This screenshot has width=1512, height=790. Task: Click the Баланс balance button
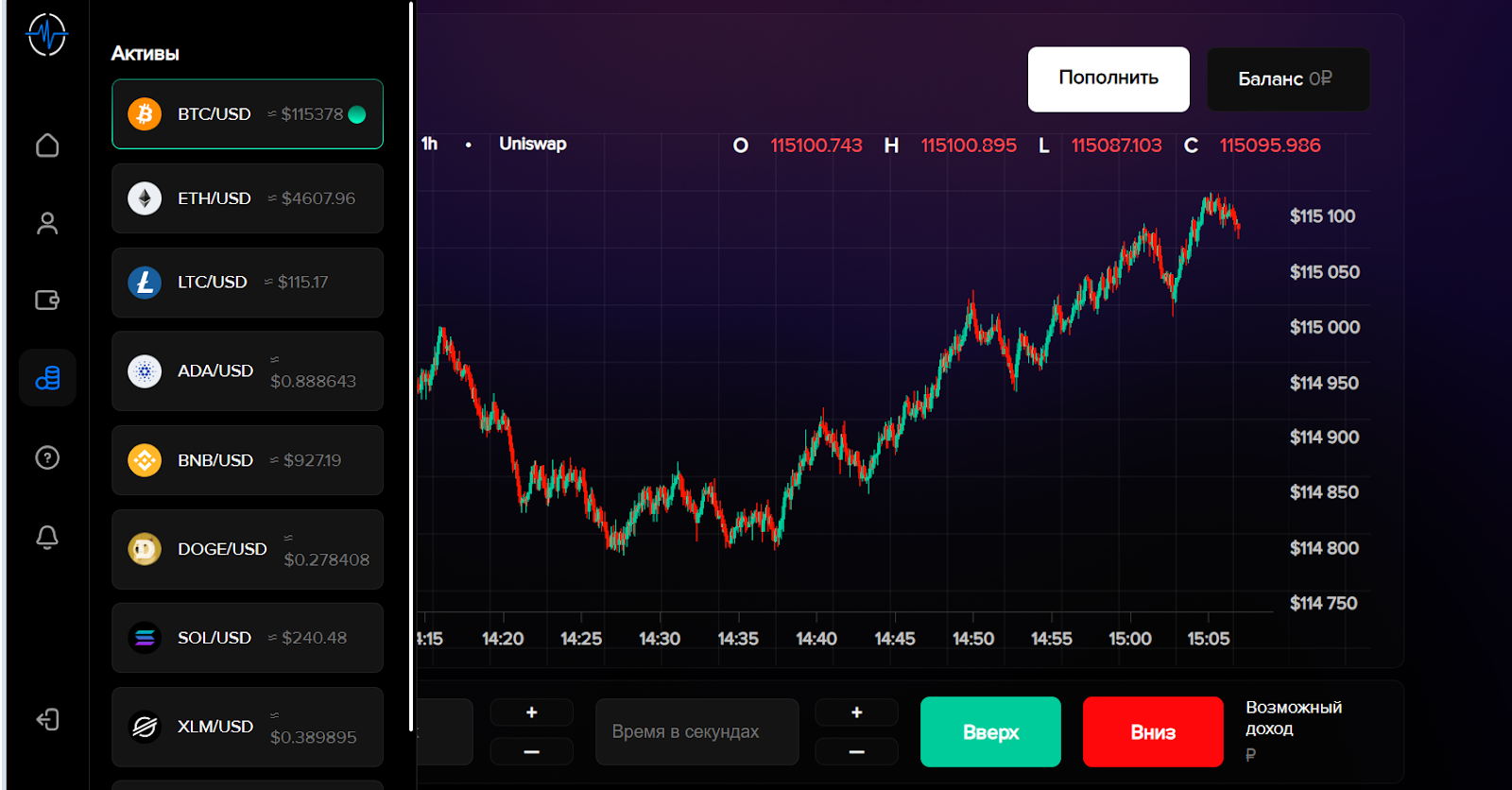(1288, 79)
